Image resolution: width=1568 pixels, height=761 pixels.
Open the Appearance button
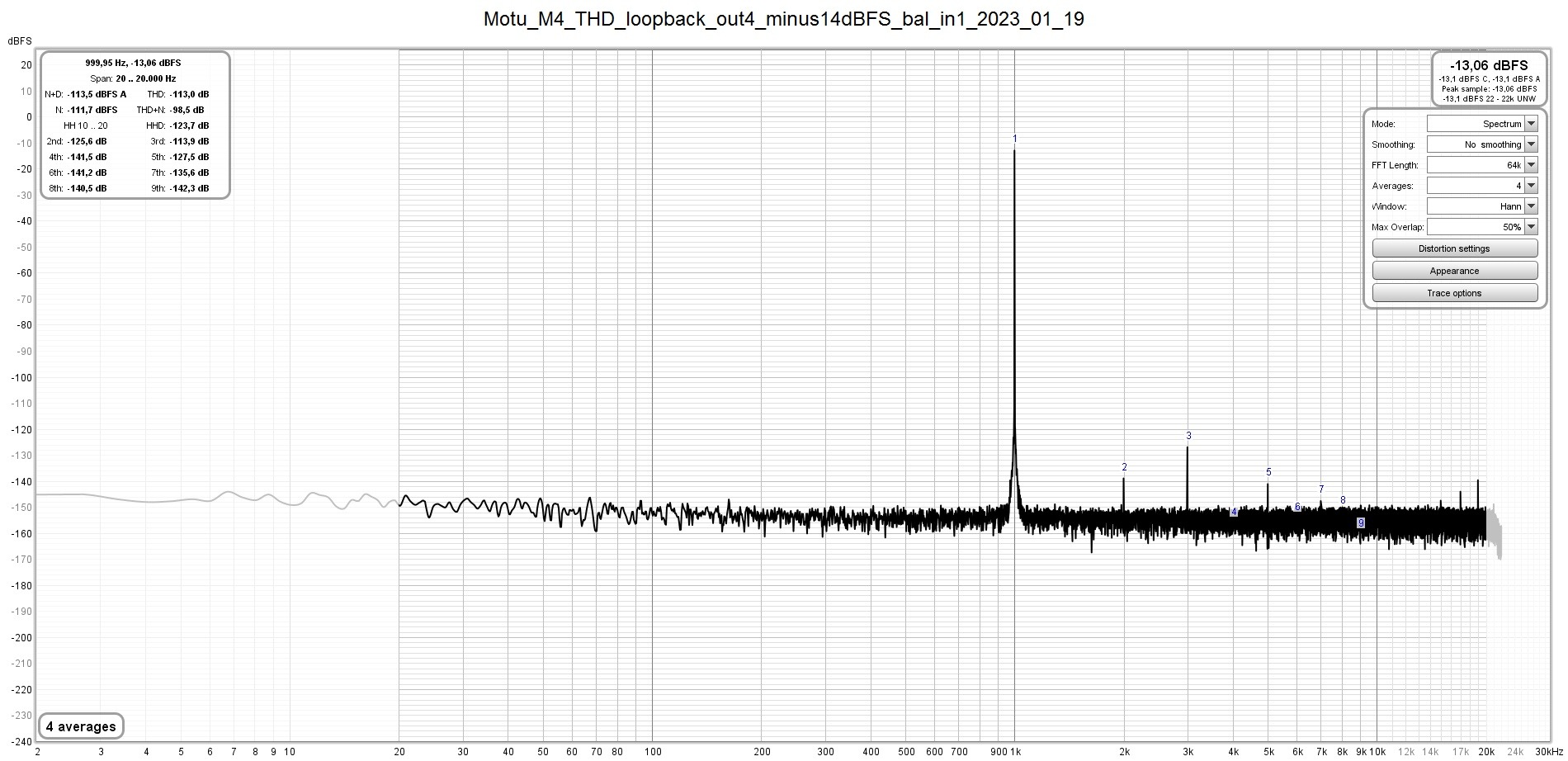[1454, 271]
